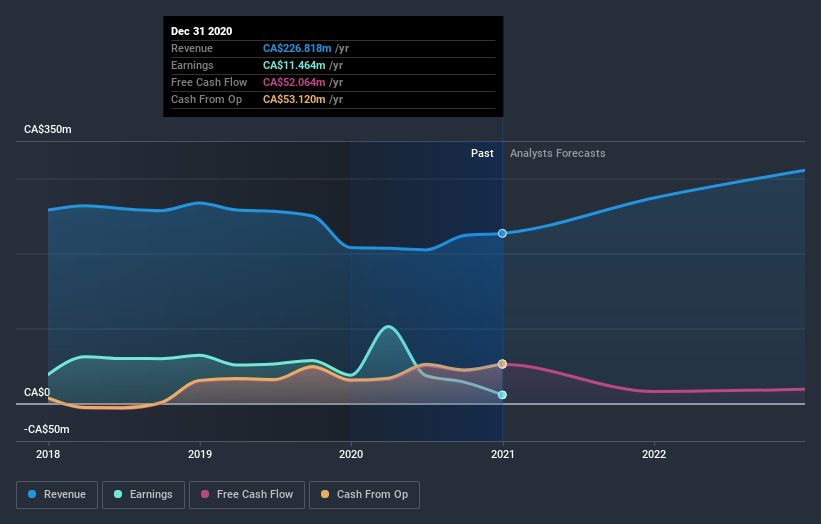Select the 2019 x-axis label
Image resolution: width=821 pixels, height=524 pixels.
pyautogui.click(x=199, y=454)
